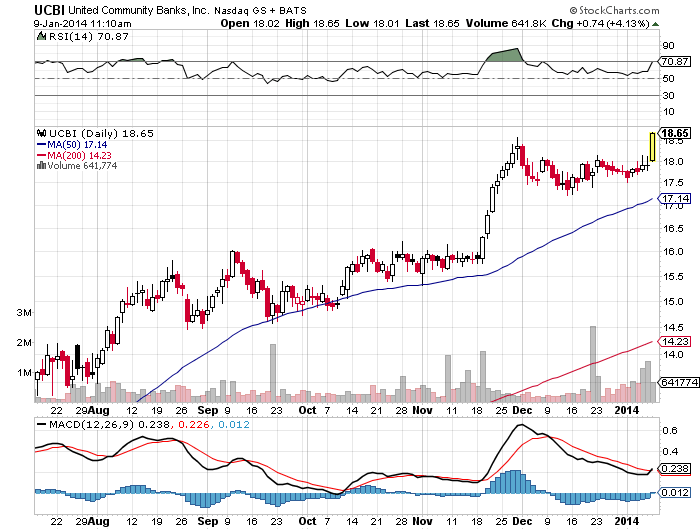The image size is (700, 530).
Task: Click the shaded green RSI overbought peak
Action: pos(505,54)
